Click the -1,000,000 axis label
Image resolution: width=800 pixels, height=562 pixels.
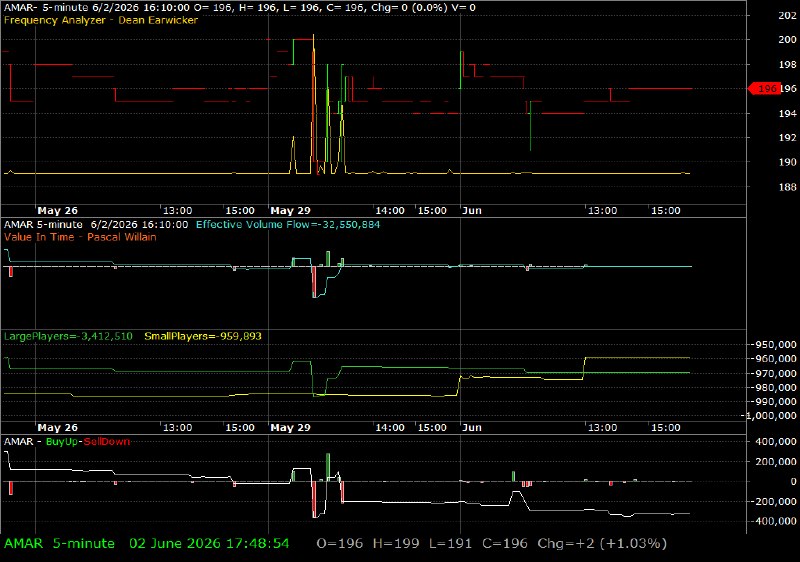pyautogui.click(x=770, y=416)
